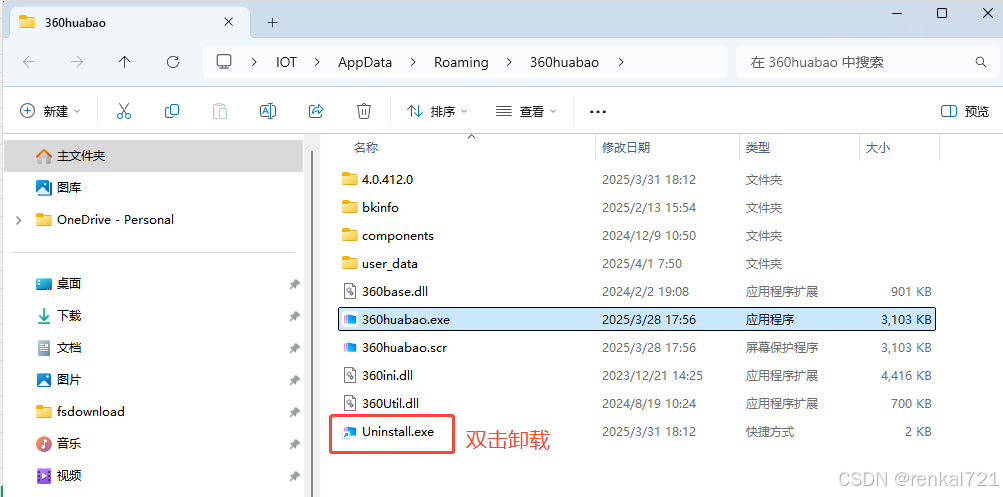
Task: Open the three-dot more options menu
Action: (597, 112)
